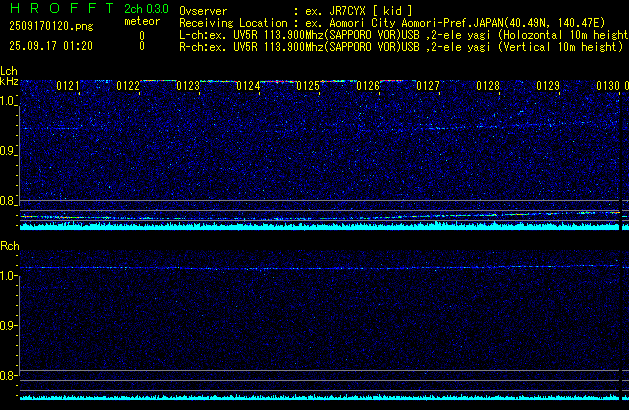Click the 1.0 kHz tick on Lch axis

pos(8,101)
